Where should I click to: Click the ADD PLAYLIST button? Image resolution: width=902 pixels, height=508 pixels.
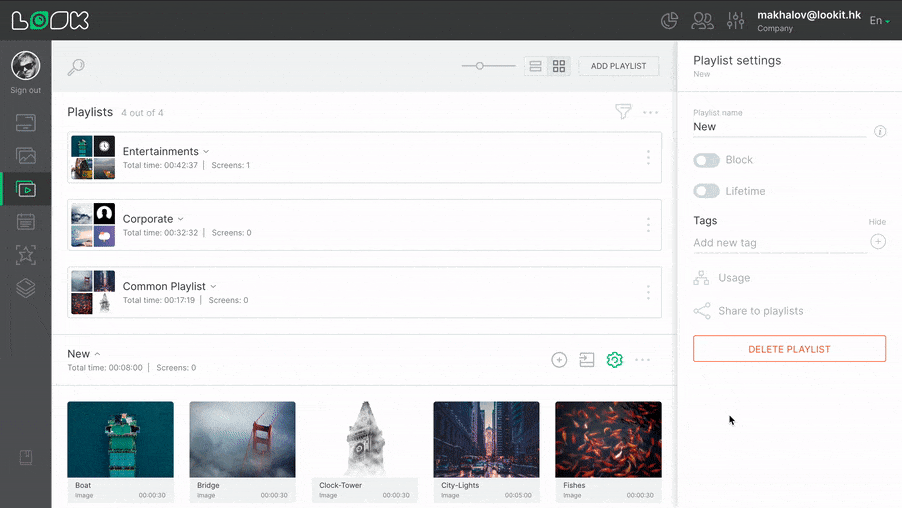(x=618, y=66)
